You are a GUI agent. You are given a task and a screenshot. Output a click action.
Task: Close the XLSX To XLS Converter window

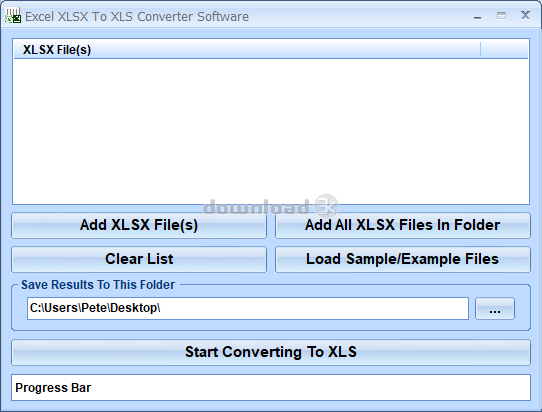(x=525, y=15)
